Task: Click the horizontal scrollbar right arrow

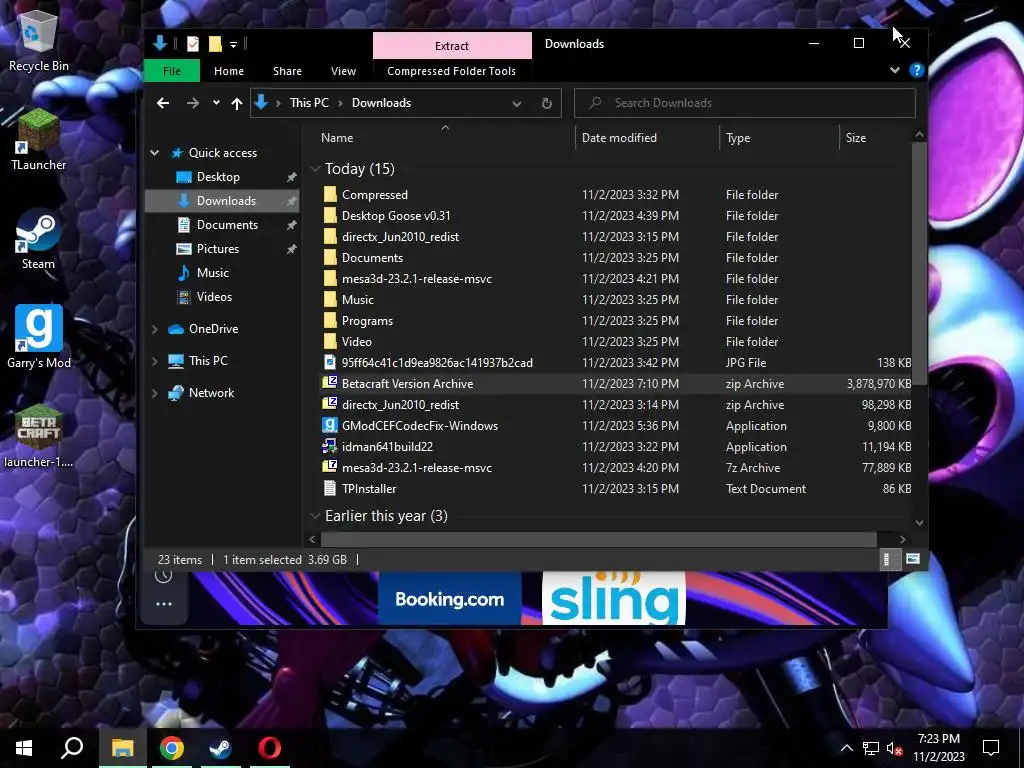Action: pyautogui.click(x=903, y=539)
